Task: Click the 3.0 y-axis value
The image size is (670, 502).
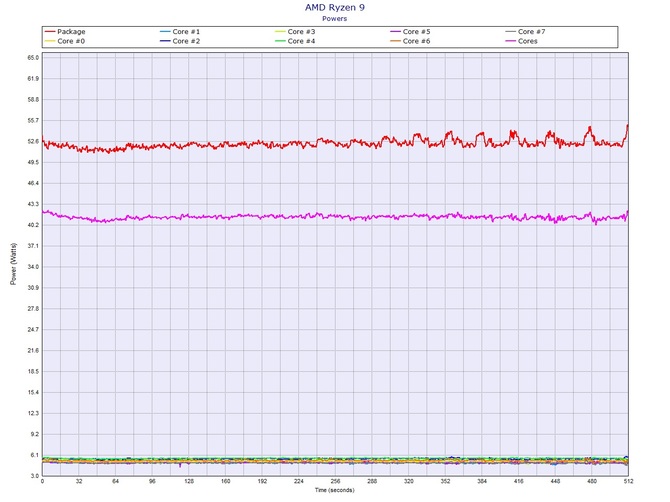Action: pyautogui.click(x=35, y=476)
